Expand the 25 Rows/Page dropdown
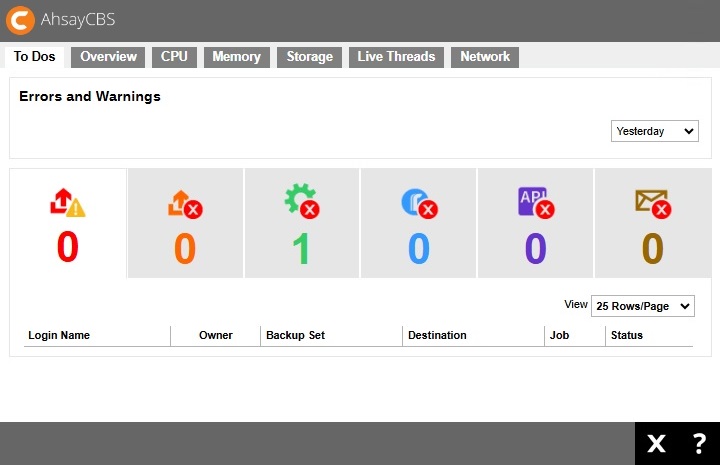Viewport: 720px width, 465px height. click(x=642, y=305)
